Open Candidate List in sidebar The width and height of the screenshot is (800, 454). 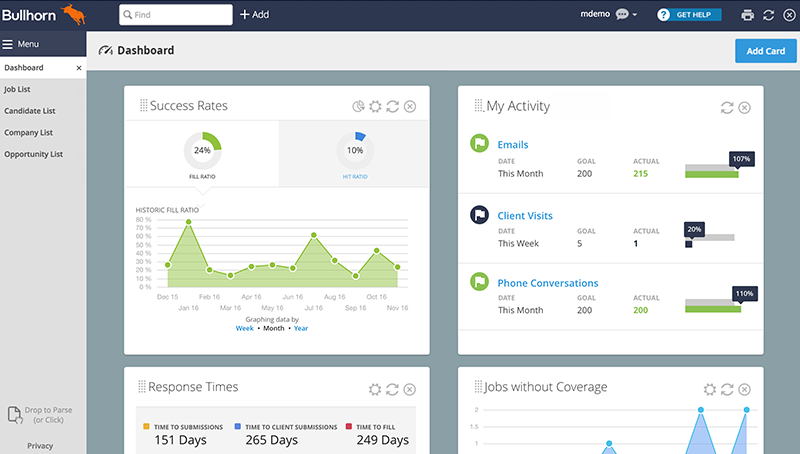[x=30, y=111]
